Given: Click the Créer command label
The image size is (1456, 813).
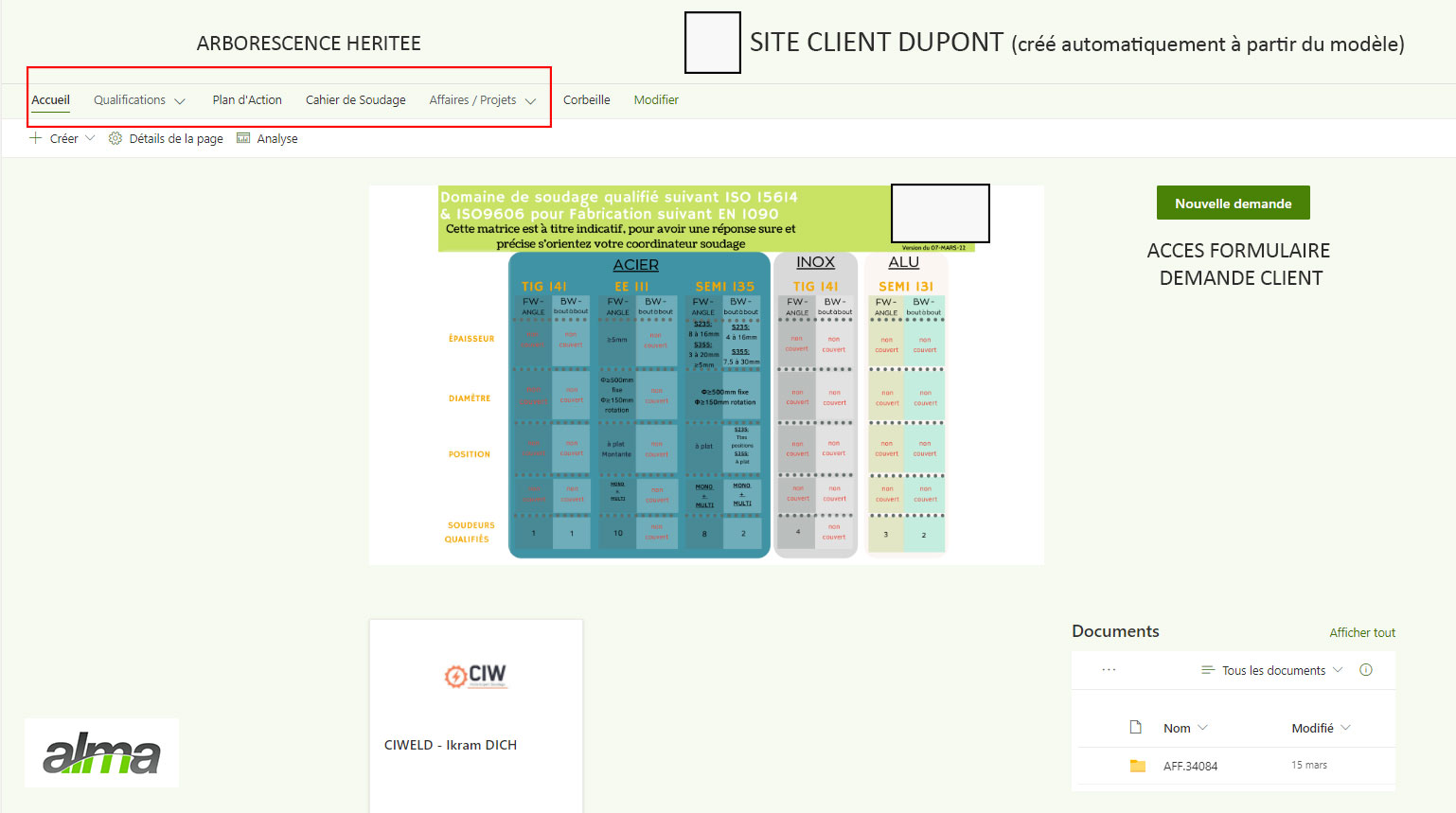Looking at the screenshot, I should tap(63, 139).
